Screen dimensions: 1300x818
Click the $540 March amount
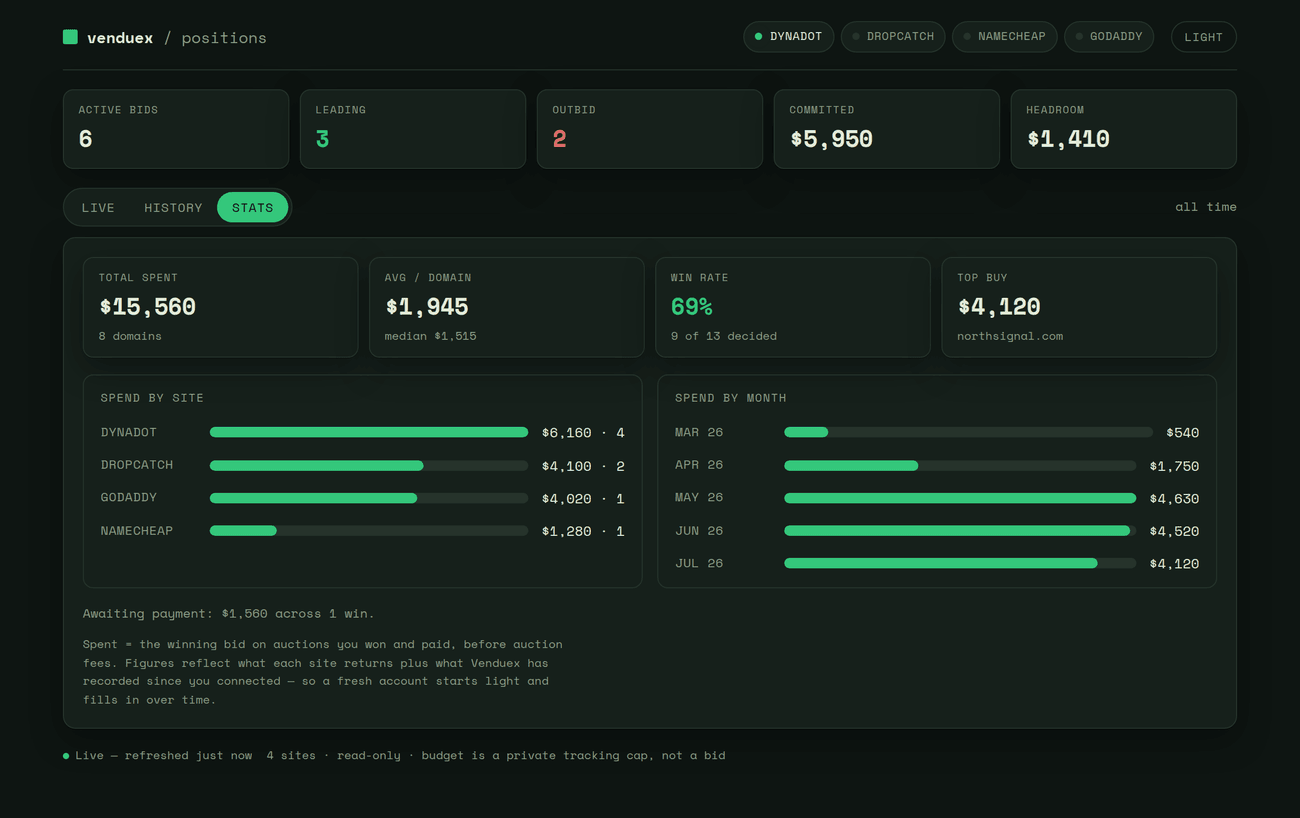pos(1182,433)
